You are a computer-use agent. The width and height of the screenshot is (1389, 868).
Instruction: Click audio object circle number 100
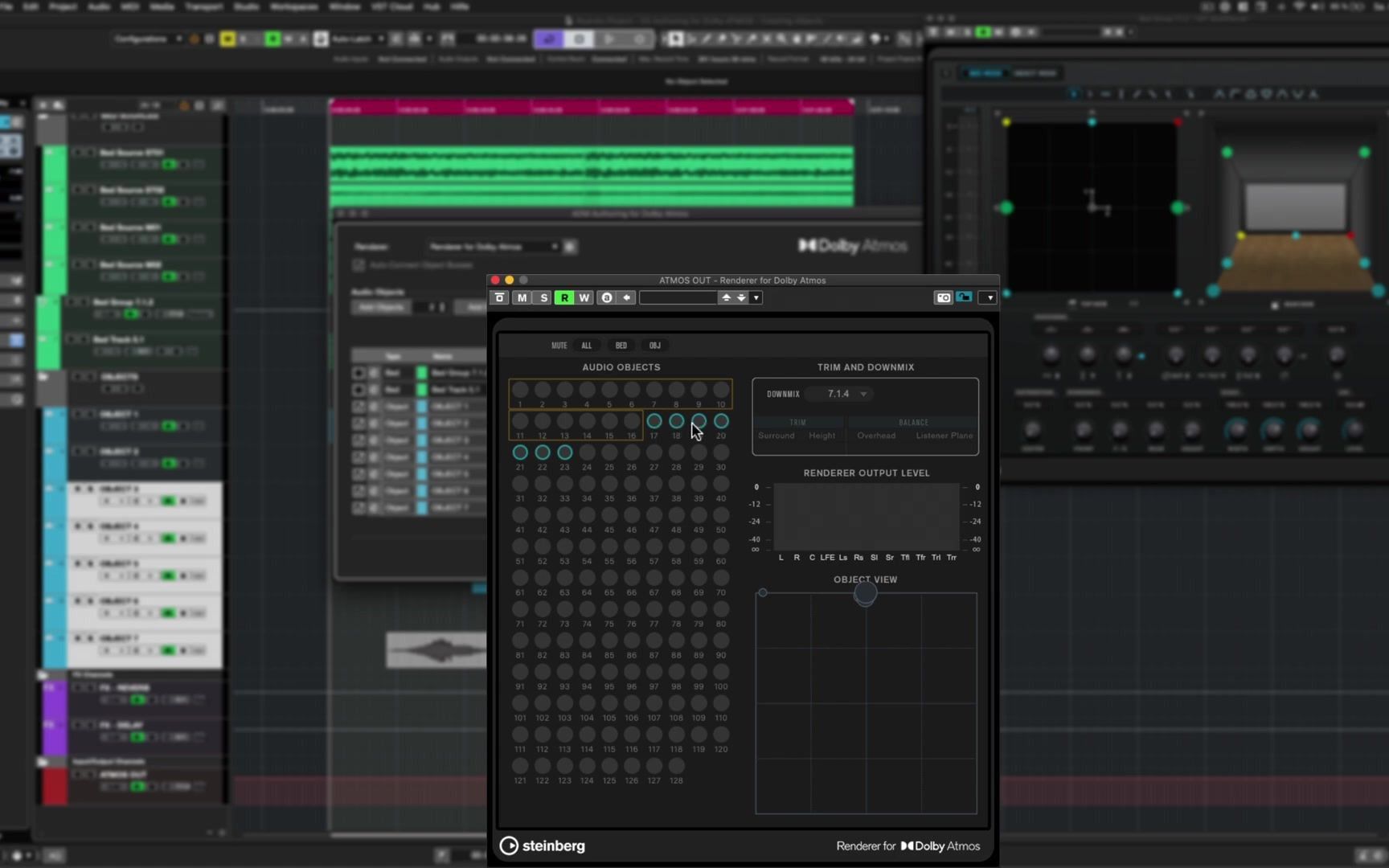(721, 672)
